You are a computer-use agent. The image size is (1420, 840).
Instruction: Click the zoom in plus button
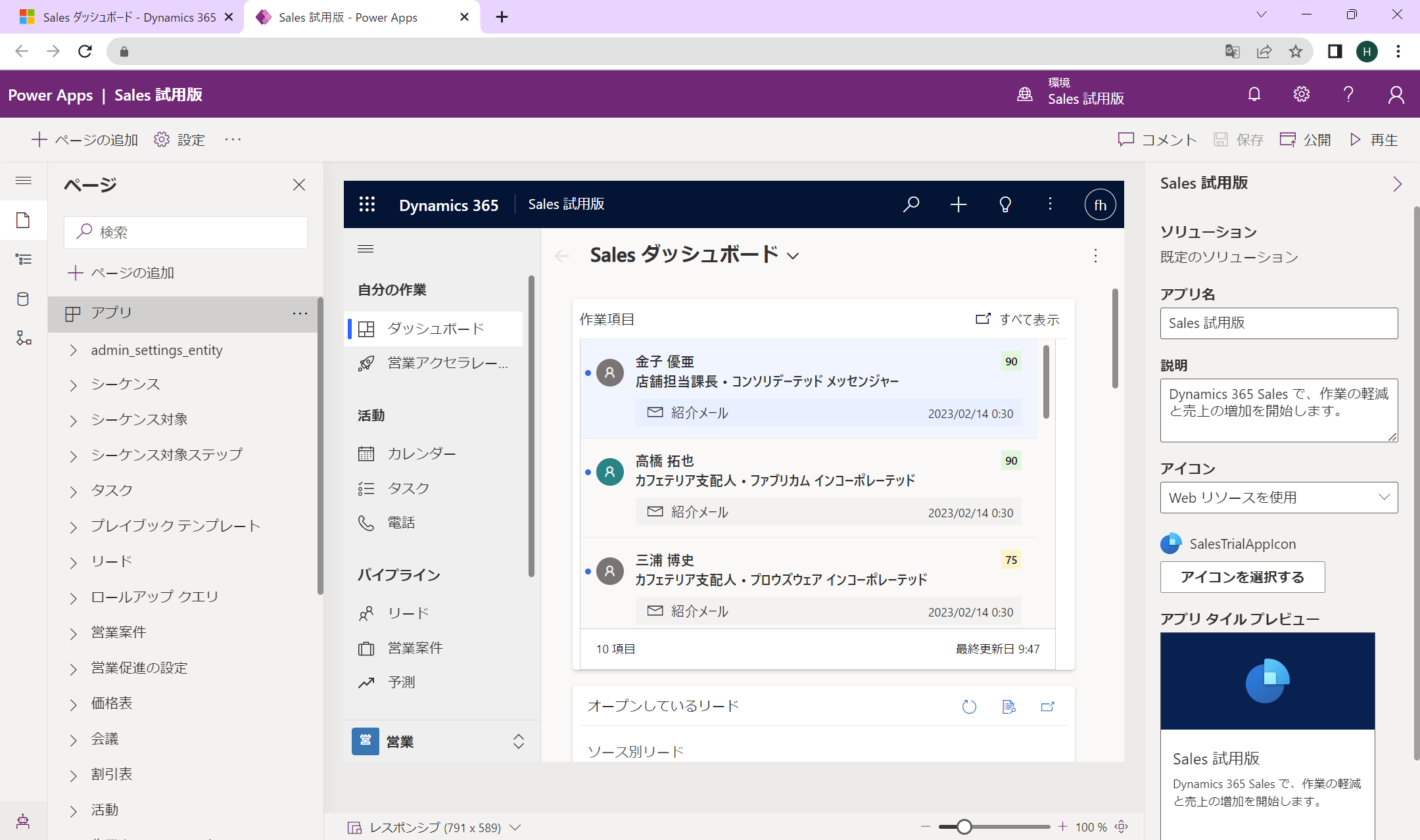tap(1062, 827)
